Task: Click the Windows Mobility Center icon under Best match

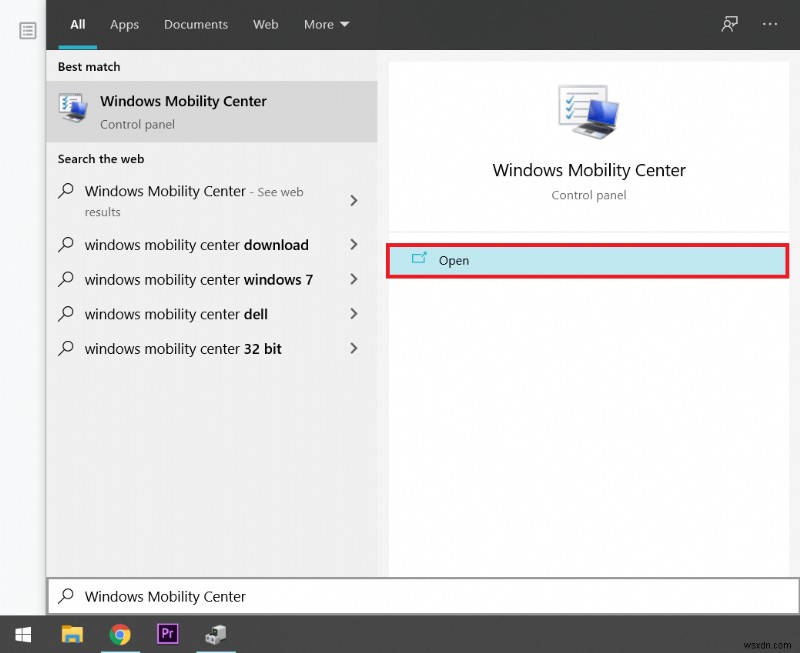Action: coord(71,110)
